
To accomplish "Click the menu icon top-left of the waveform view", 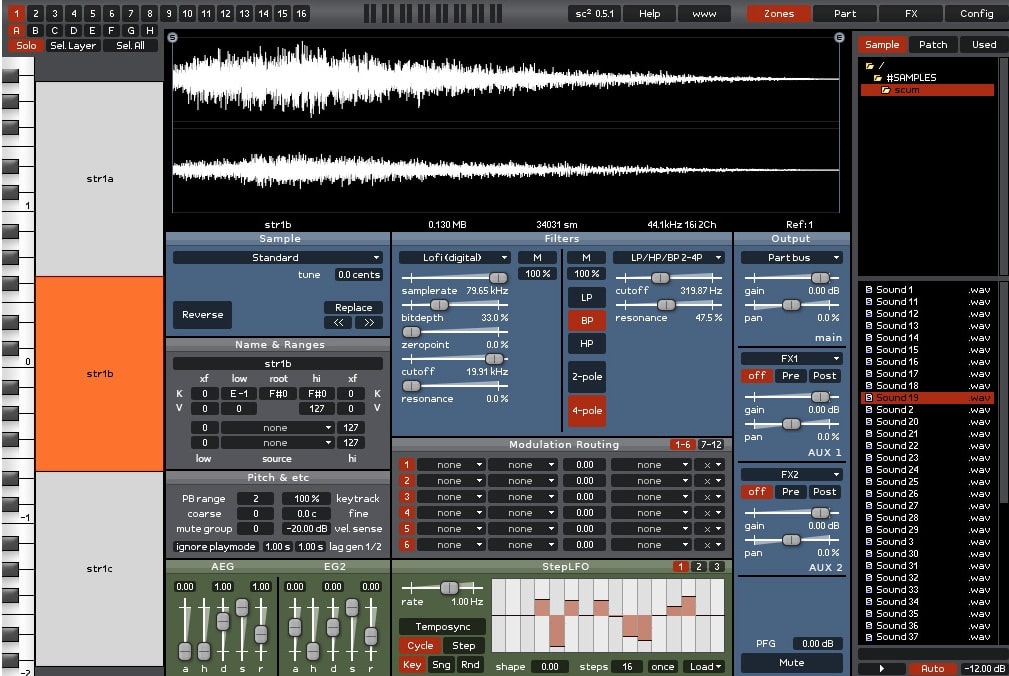I will (173, 36).
